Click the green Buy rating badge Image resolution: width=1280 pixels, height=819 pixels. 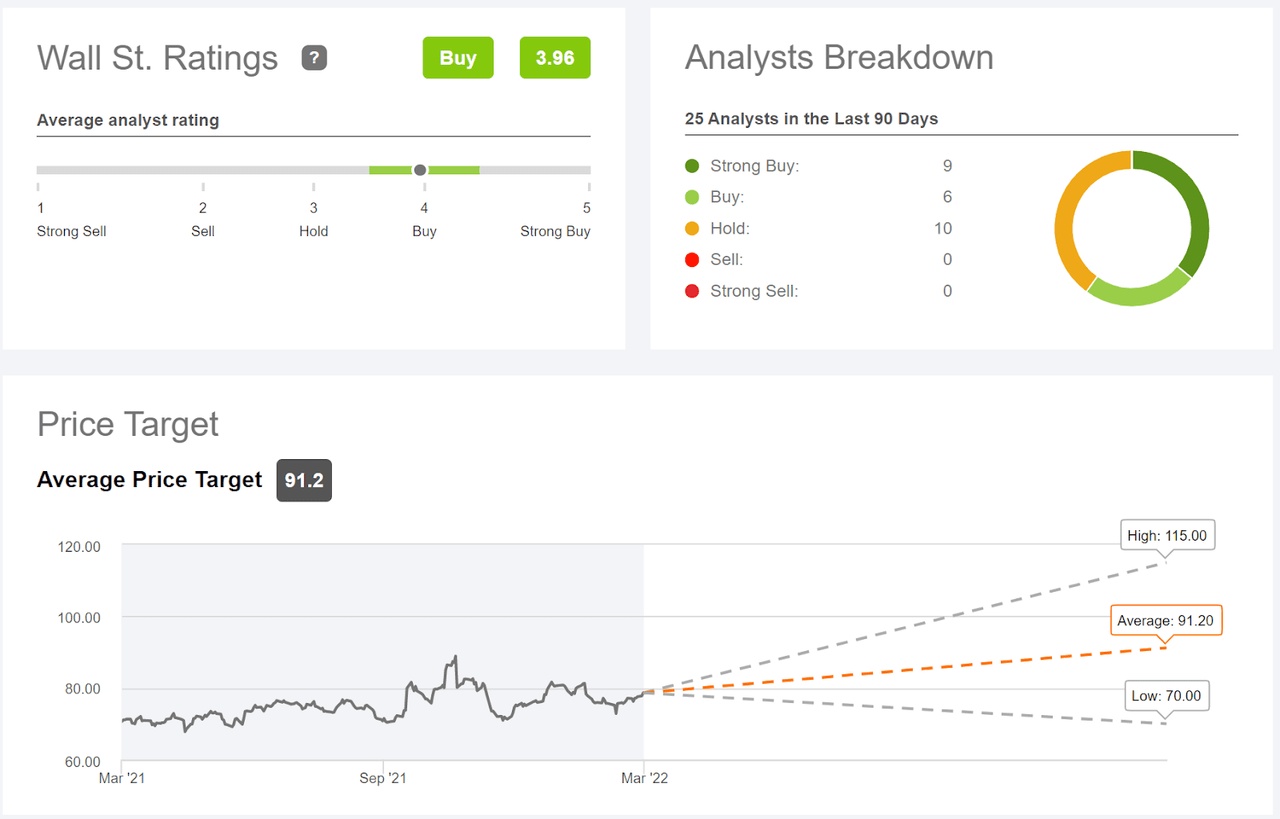458,58
